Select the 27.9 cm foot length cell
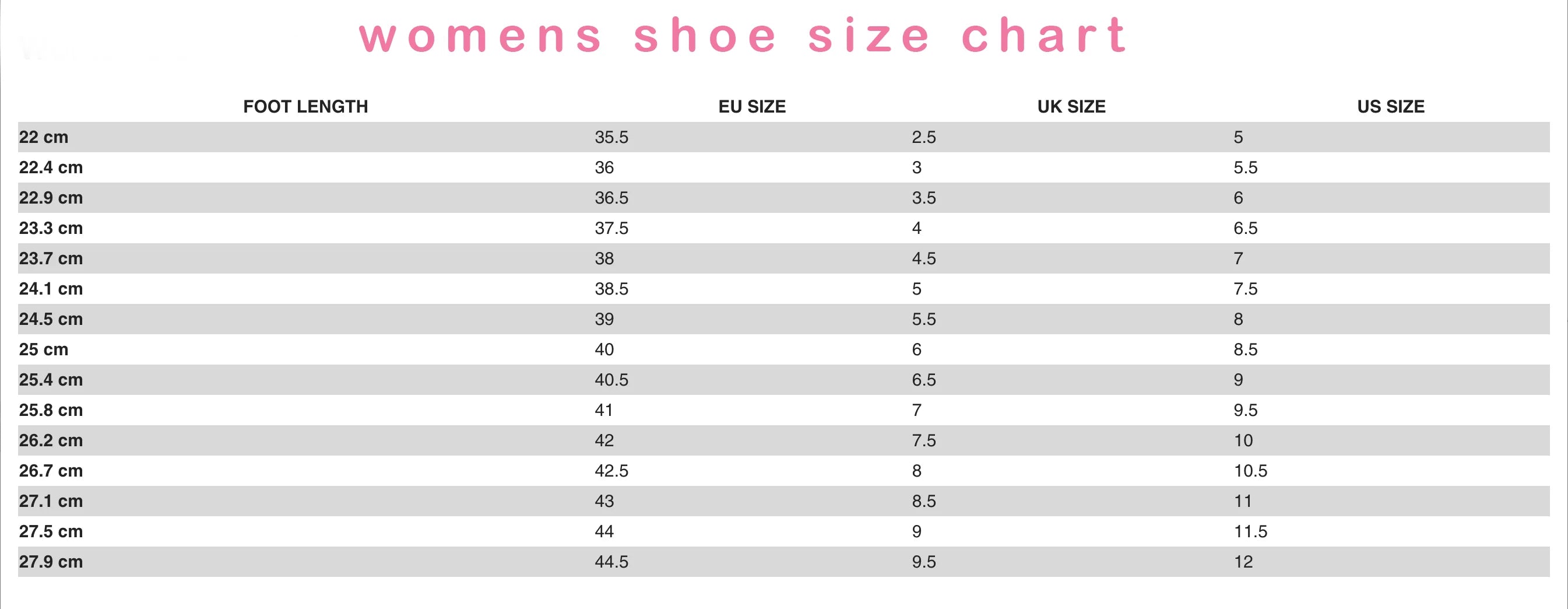Image resolution: width=1568 pixels, height=609 pixels. coord(51,562)
